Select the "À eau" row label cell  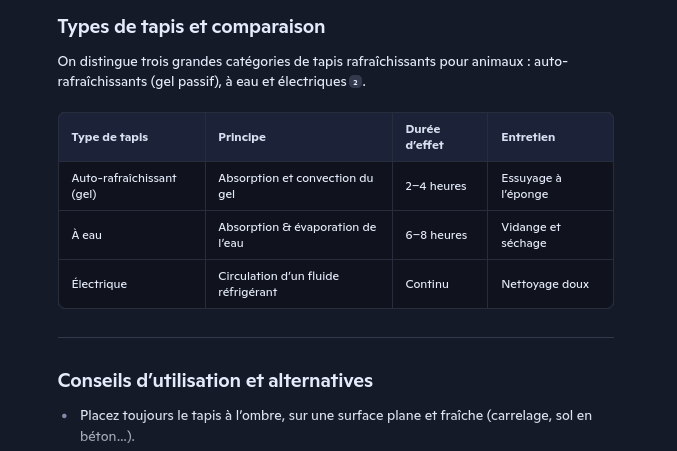(87, 235)
